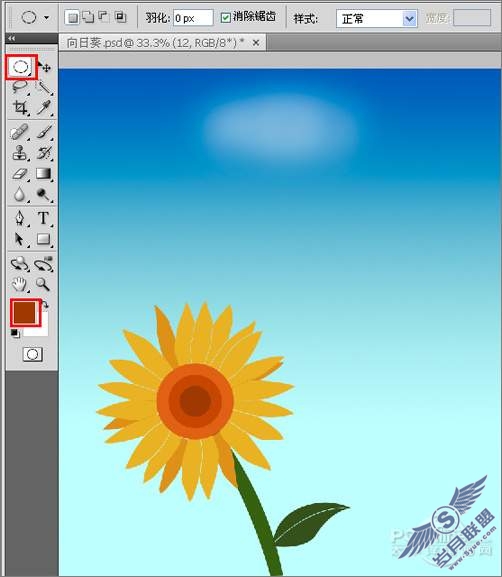Switch to the 向日葵.psd document tab
The image size is (502, 577).
(155, 43)
